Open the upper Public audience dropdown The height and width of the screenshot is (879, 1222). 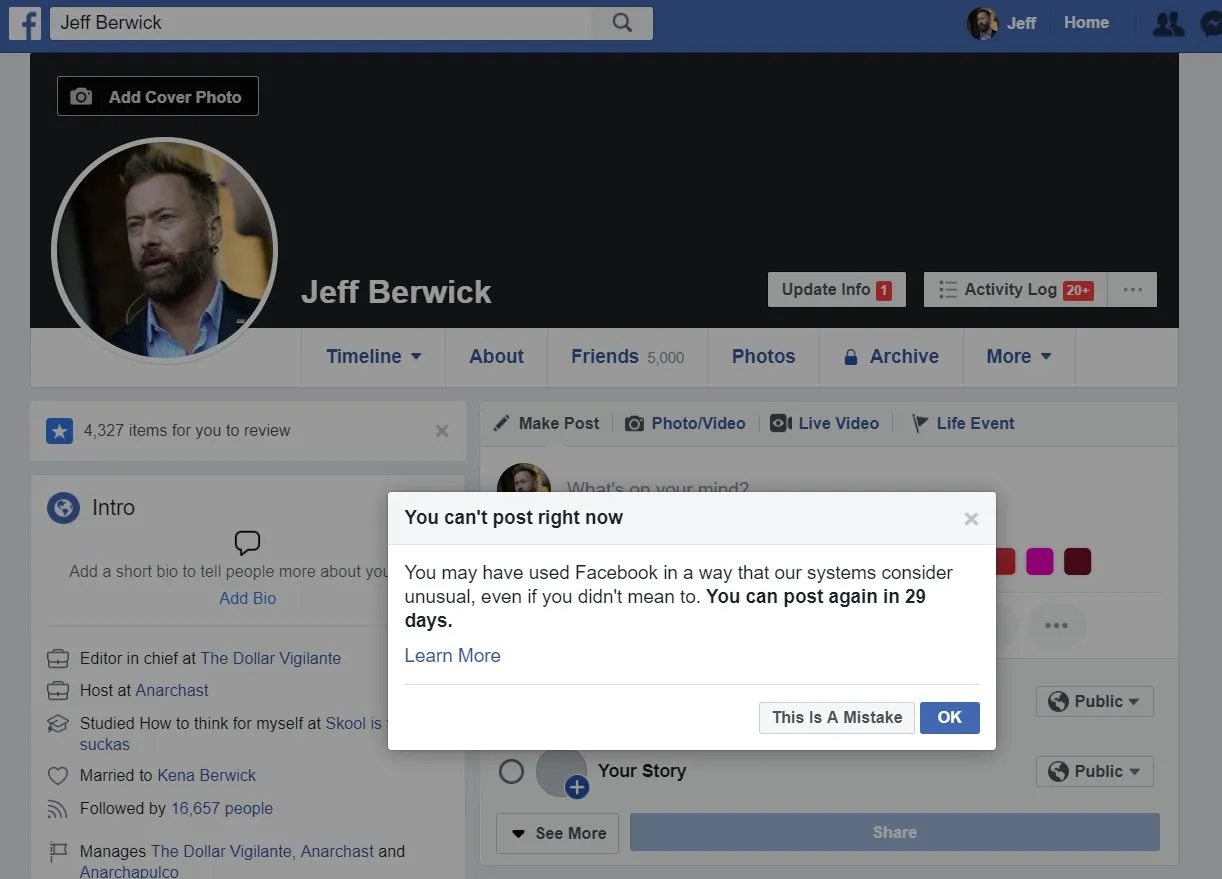click(1094, 702)
